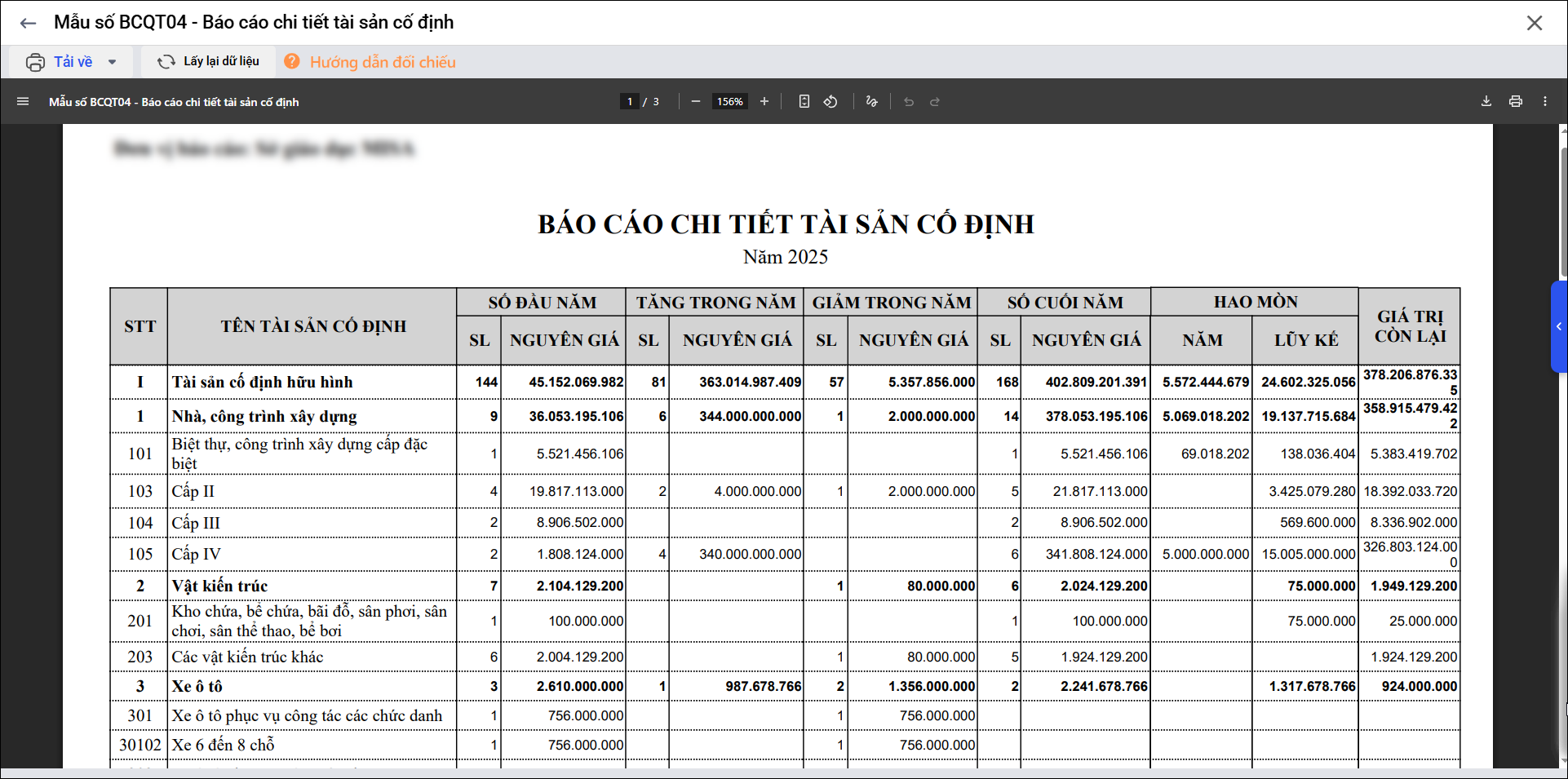1568x779 pixels.
Task: Click the TÊN TÀI SẢN CỐ ĐỊNH header
Action: (313, 326)
